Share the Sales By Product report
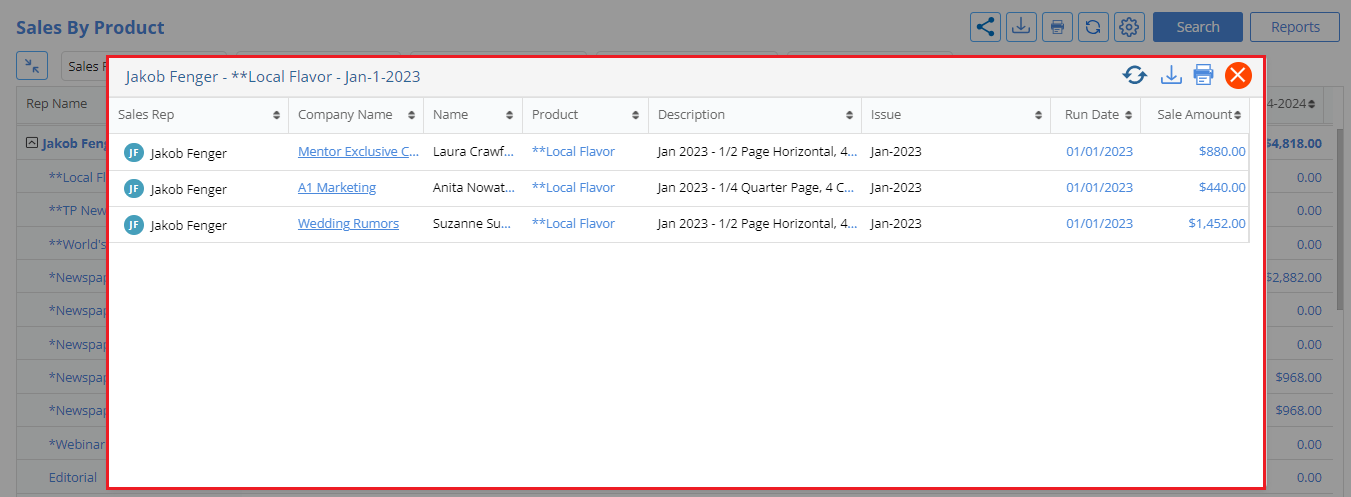The width and height of the screenshot is (1351, 497). 986,27
